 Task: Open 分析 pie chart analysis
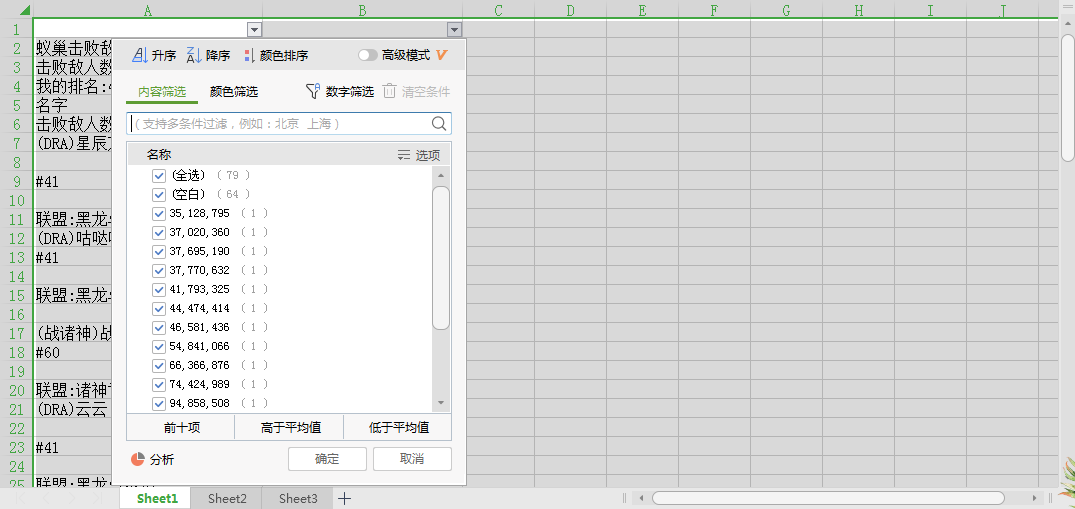pyautogui.click(x=139, y=459)
